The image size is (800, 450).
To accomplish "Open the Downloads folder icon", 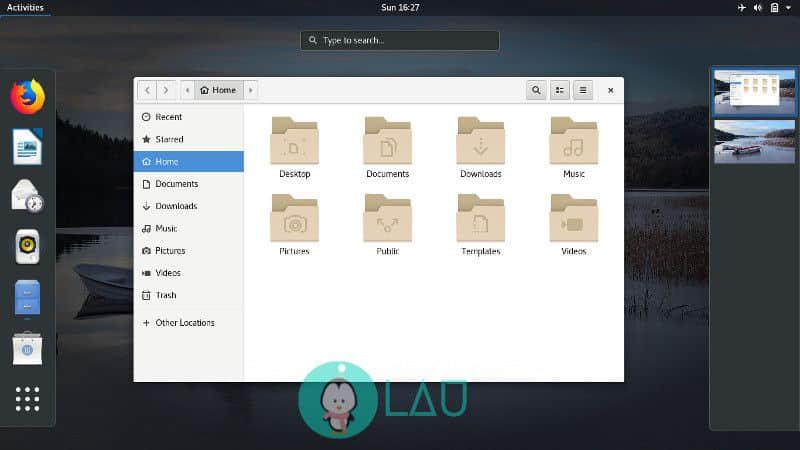I will click(480, 142).
